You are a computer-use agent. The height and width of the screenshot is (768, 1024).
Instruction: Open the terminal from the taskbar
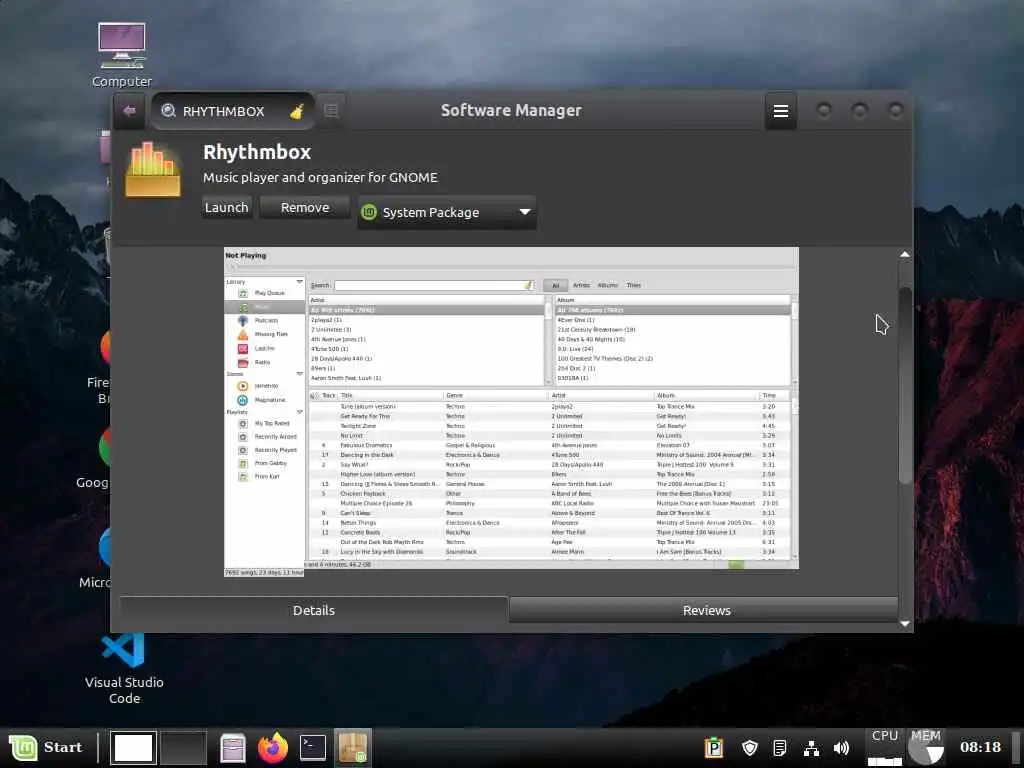[313, 748]
